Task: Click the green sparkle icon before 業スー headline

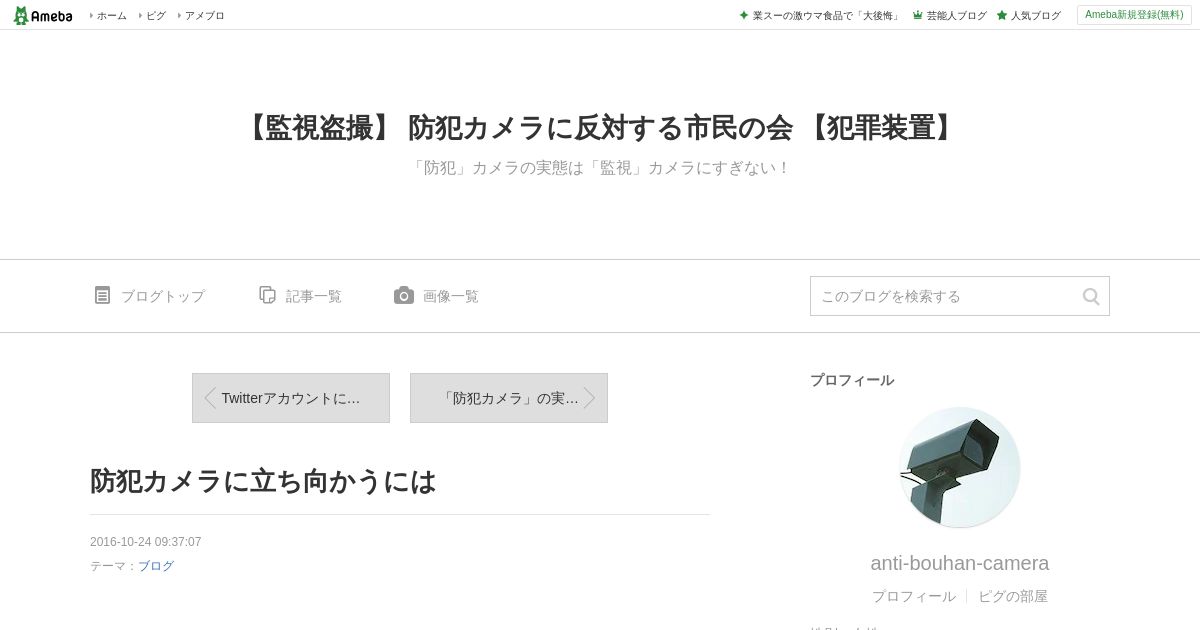Action: coord(744,15)
